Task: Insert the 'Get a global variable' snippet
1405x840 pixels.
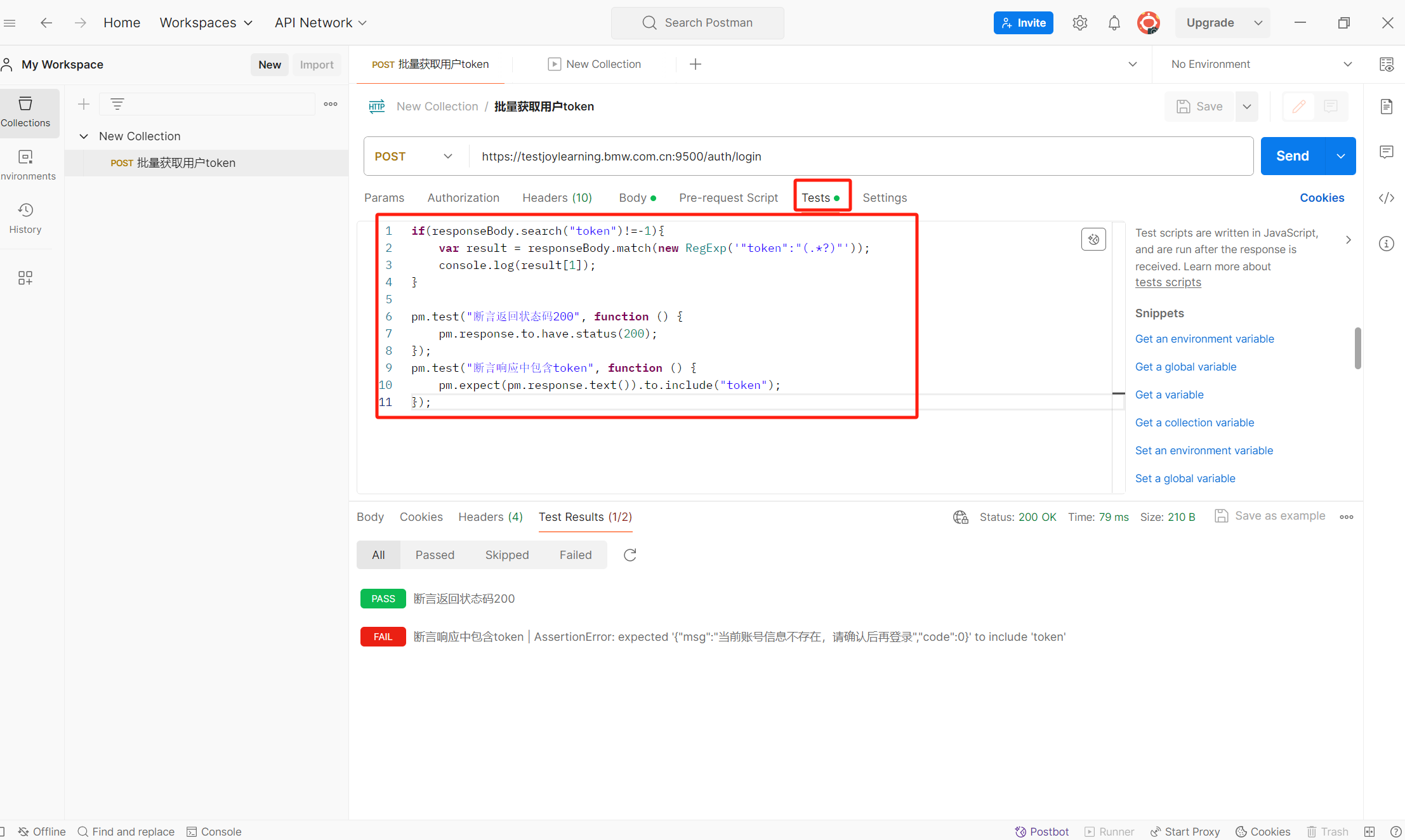Action: click(x=1185, y=367)
